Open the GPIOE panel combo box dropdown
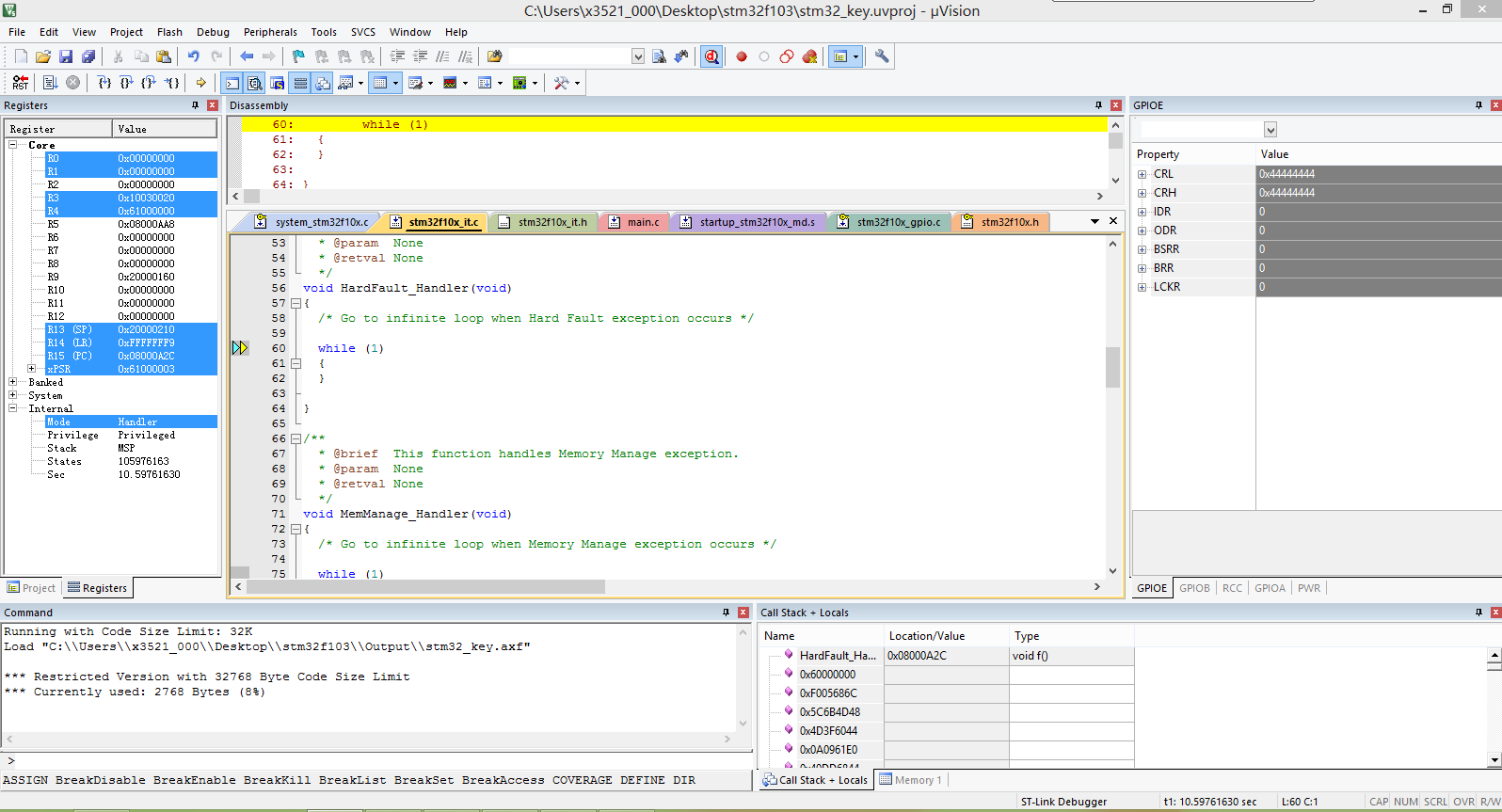The height and width of the screenshot is (812, 1502). (x=1270, y=130)
